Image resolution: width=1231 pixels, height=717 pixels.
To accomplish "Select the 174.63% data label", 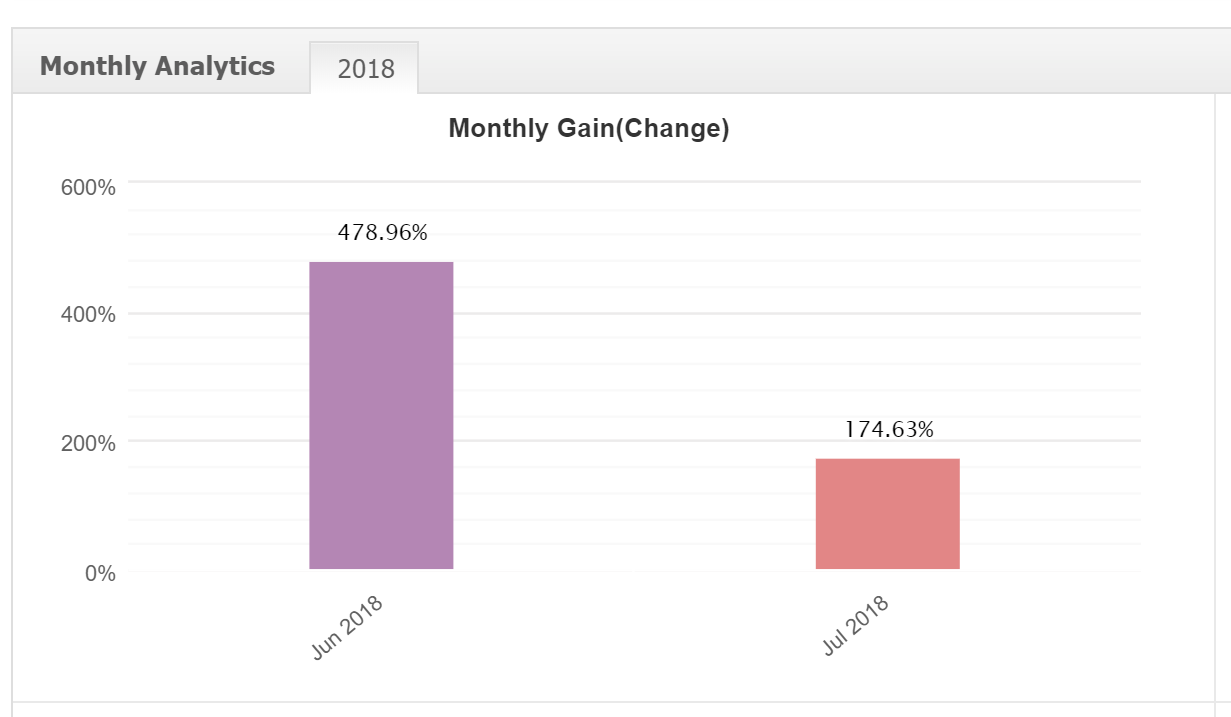I will (x=889, y=430).
